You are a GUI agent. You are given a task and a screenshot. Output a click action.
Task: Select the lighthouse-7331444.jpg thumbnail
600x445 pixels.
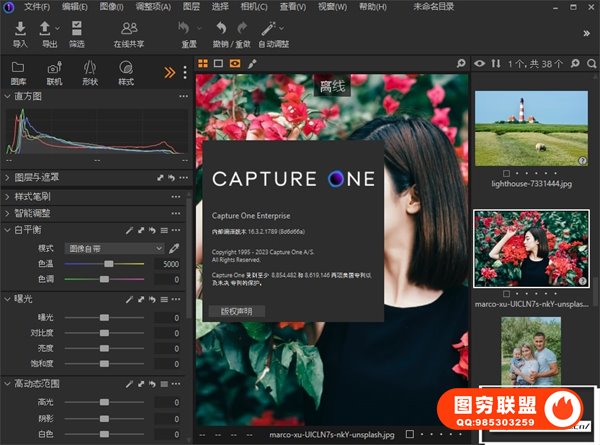[x=531, y=128]
